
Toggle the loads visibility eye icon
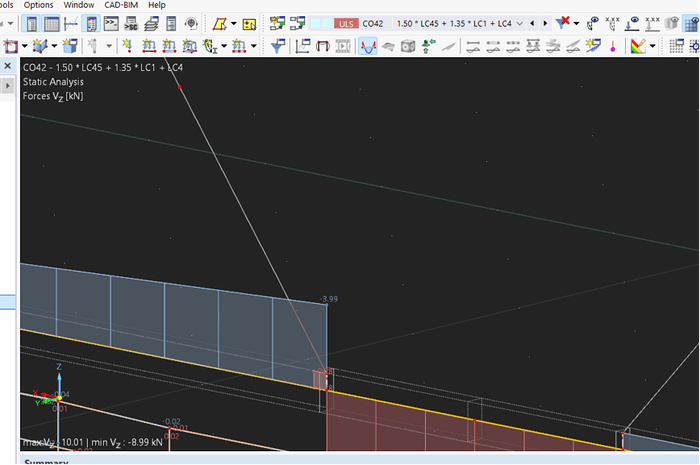tap(632, 23)
